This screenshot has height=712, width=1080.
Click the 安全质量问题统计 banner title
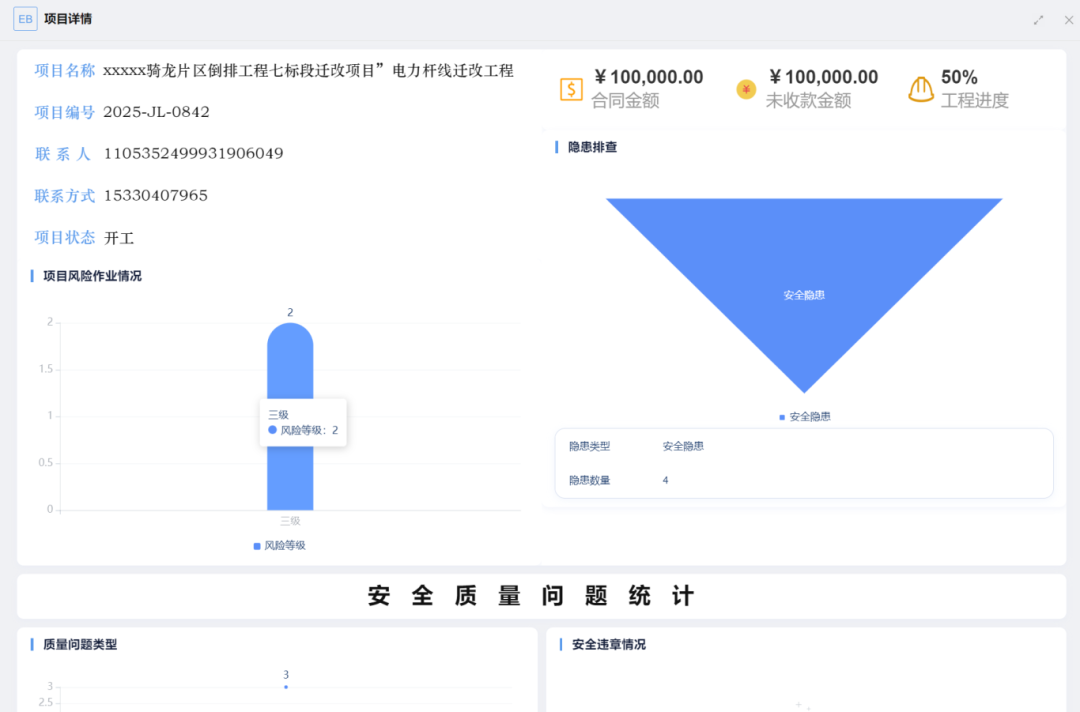point(532,596)
